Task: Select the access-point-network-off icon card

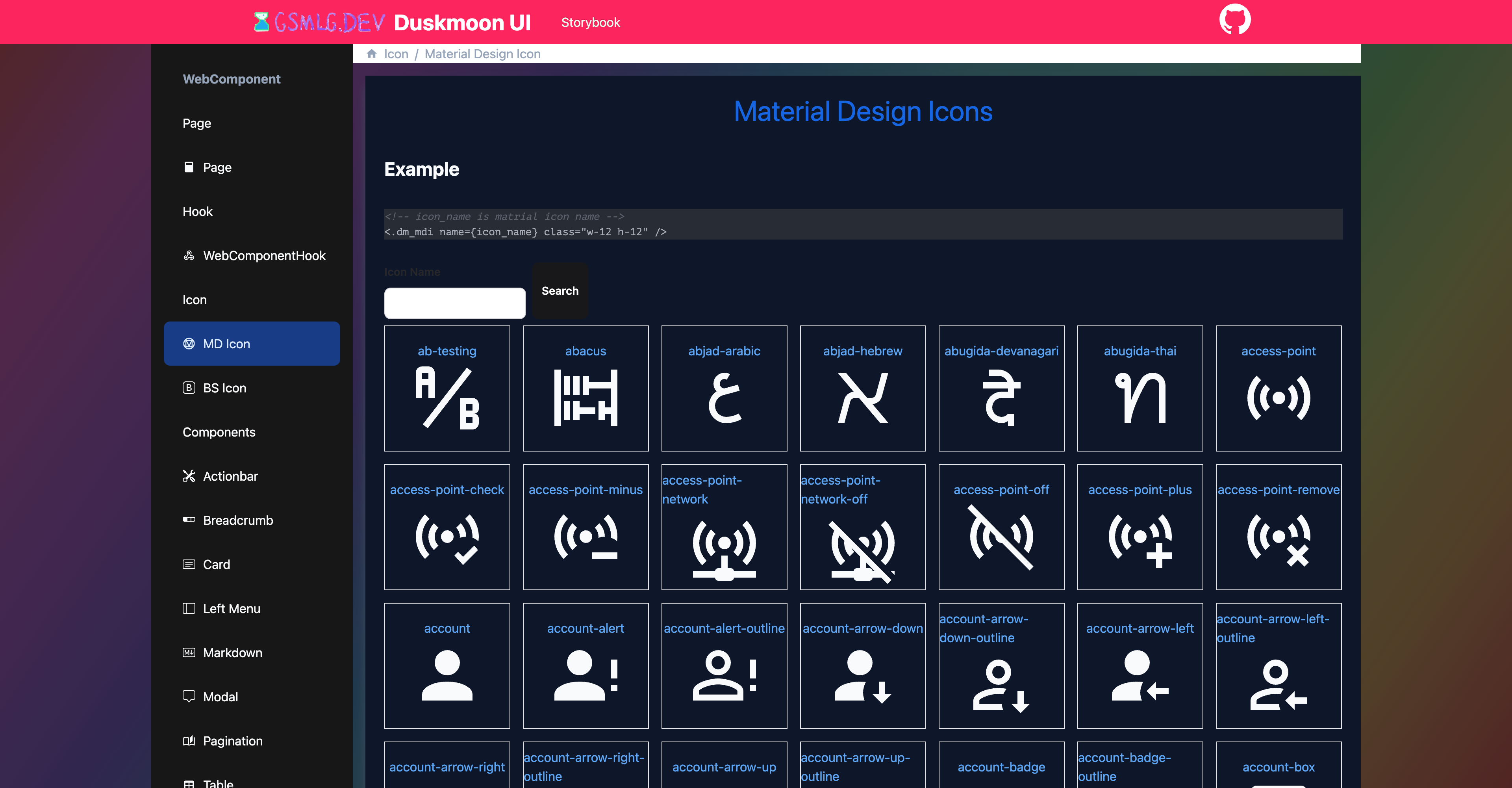Action: pos(862,527)
